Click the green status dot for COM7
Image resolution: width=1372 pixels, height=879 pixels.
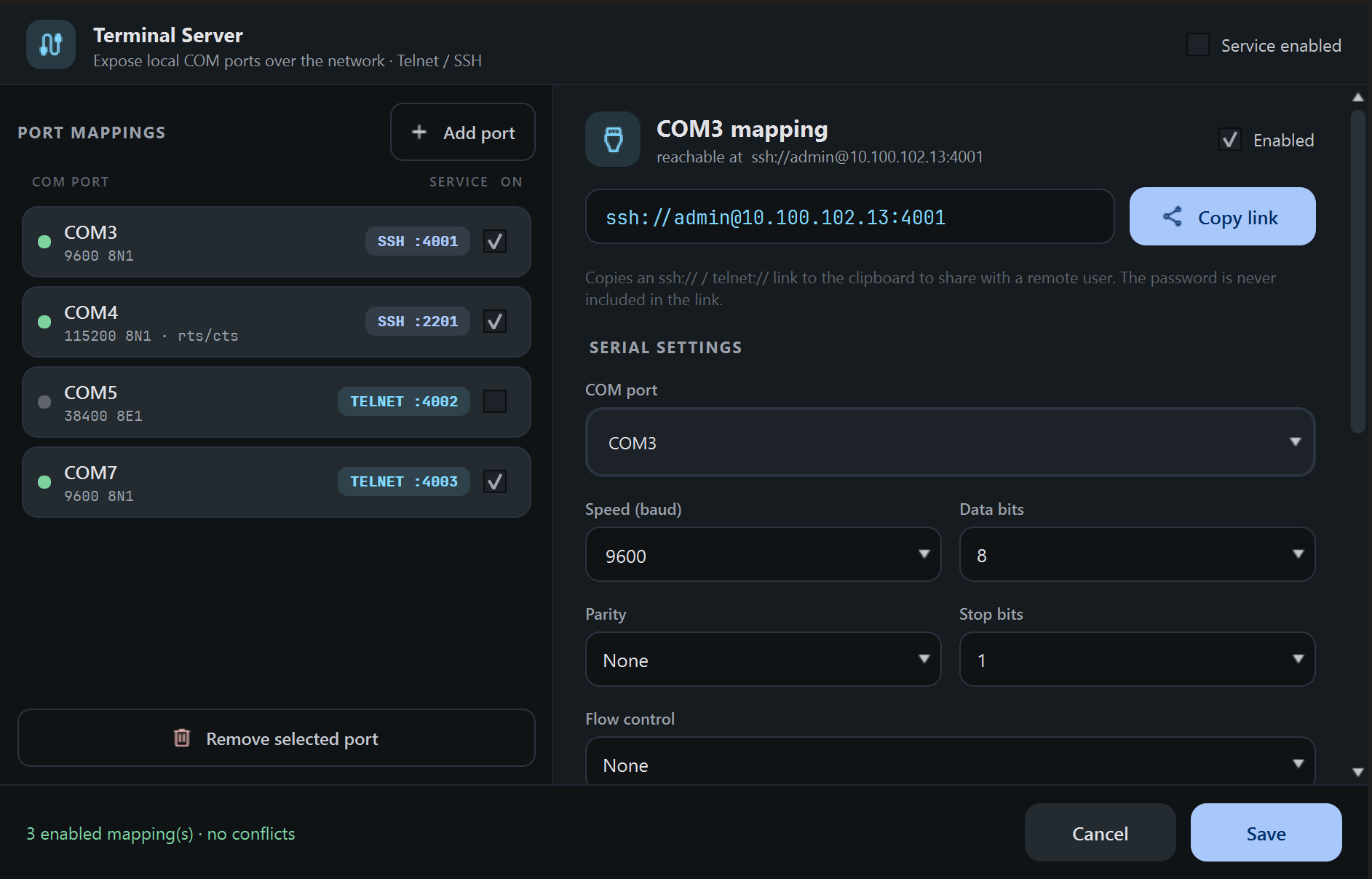pyautogui.click(x=44, y=482)
